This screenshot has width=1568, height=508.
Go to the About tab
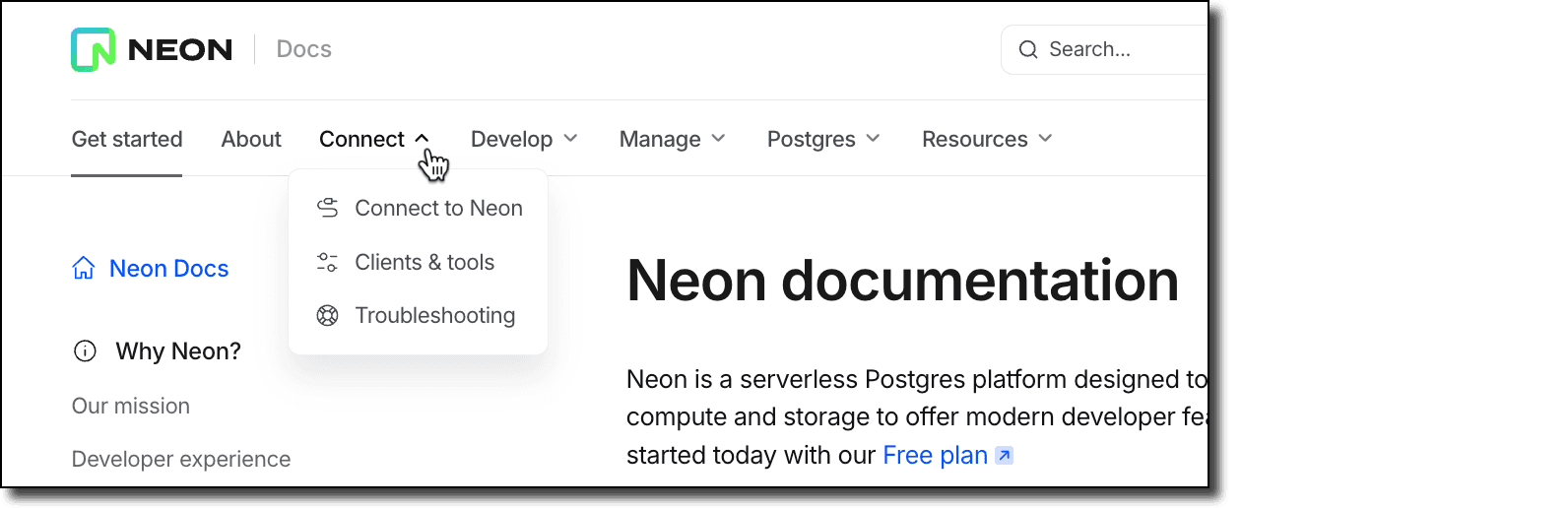pyautogui.click(x=251, y=139)
